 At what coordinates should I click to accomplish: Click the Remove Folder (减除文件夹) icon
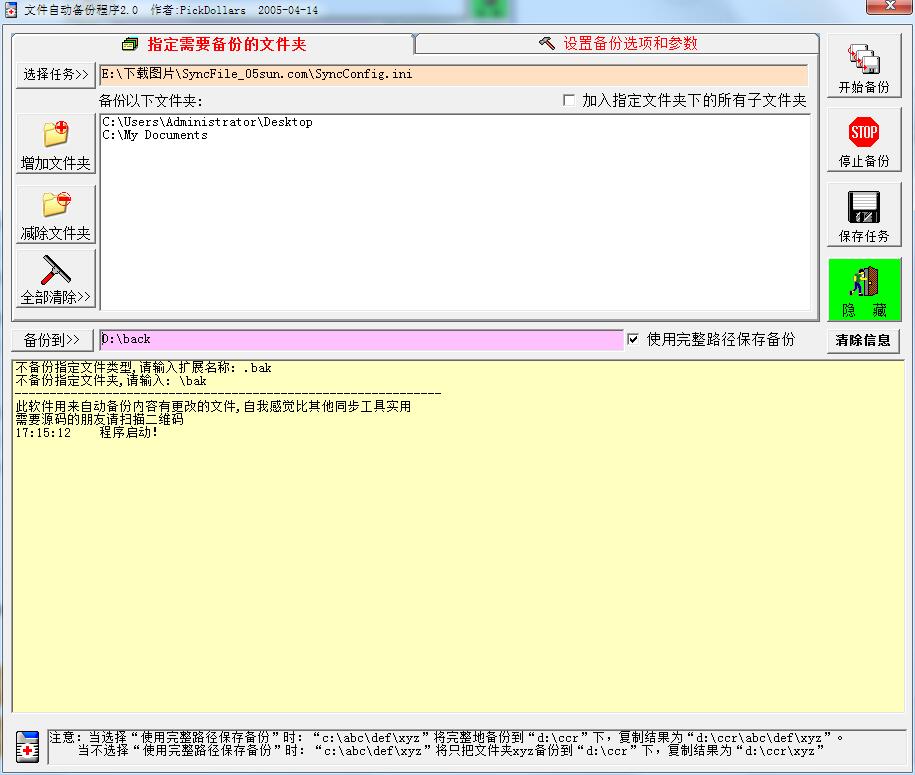point(56,205)
